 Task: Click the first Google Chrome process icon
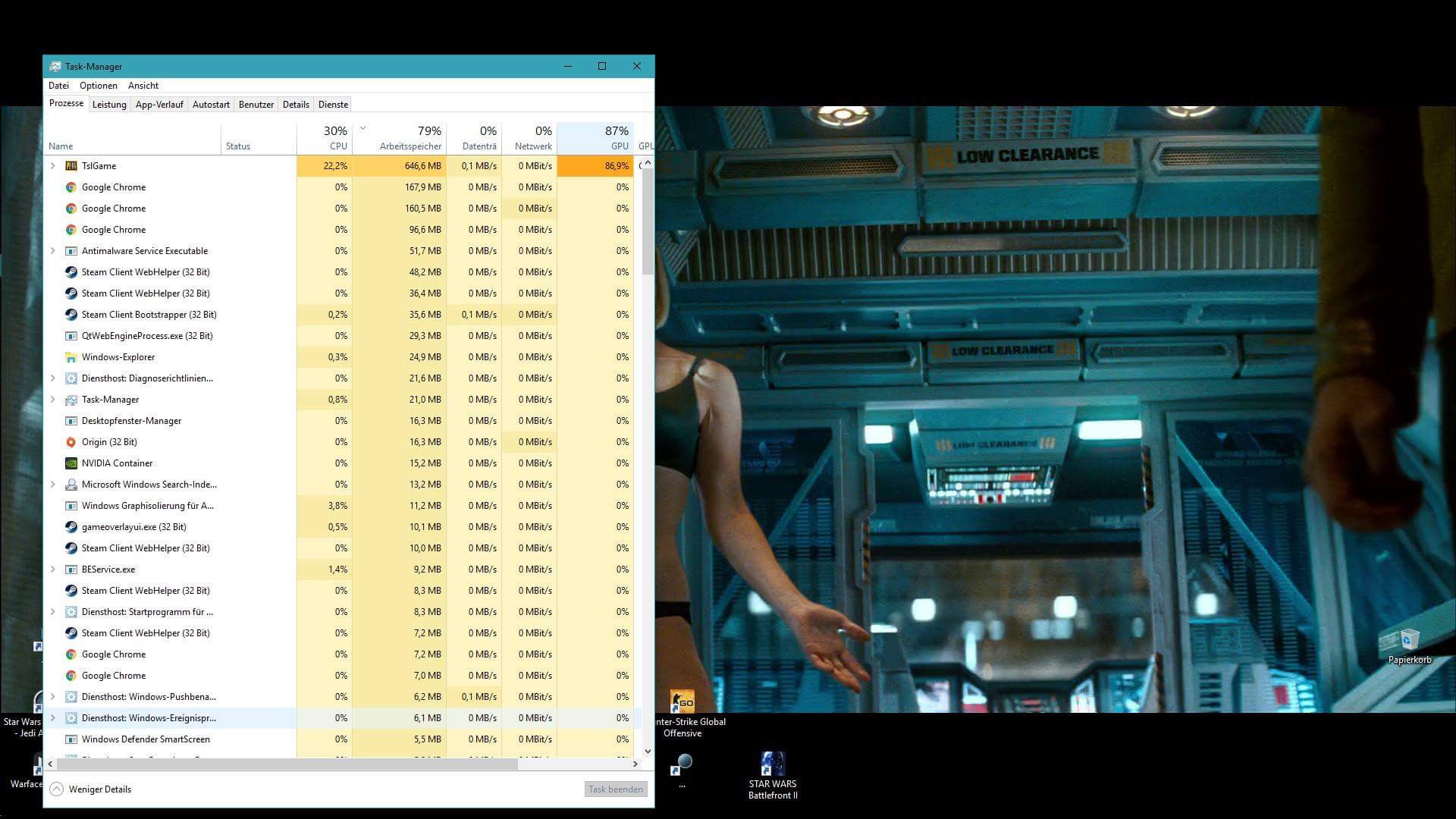coord(71,187)
